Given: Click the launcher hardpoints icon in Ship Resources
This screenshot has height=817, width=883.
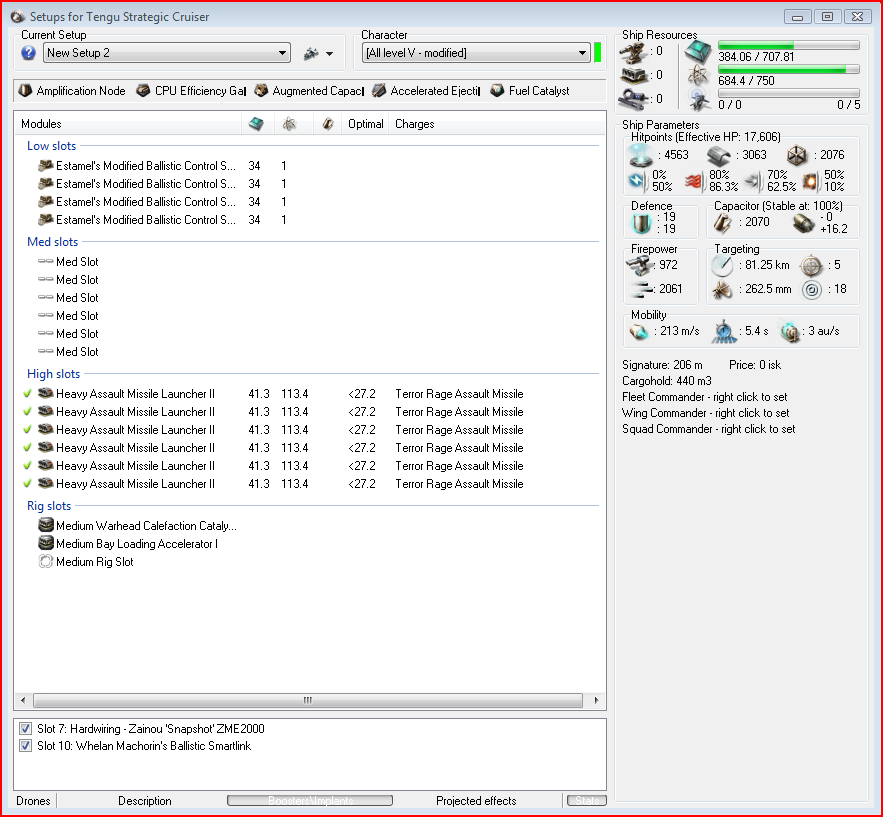Looking at the screenshot, I should click(x=633, y=75).
